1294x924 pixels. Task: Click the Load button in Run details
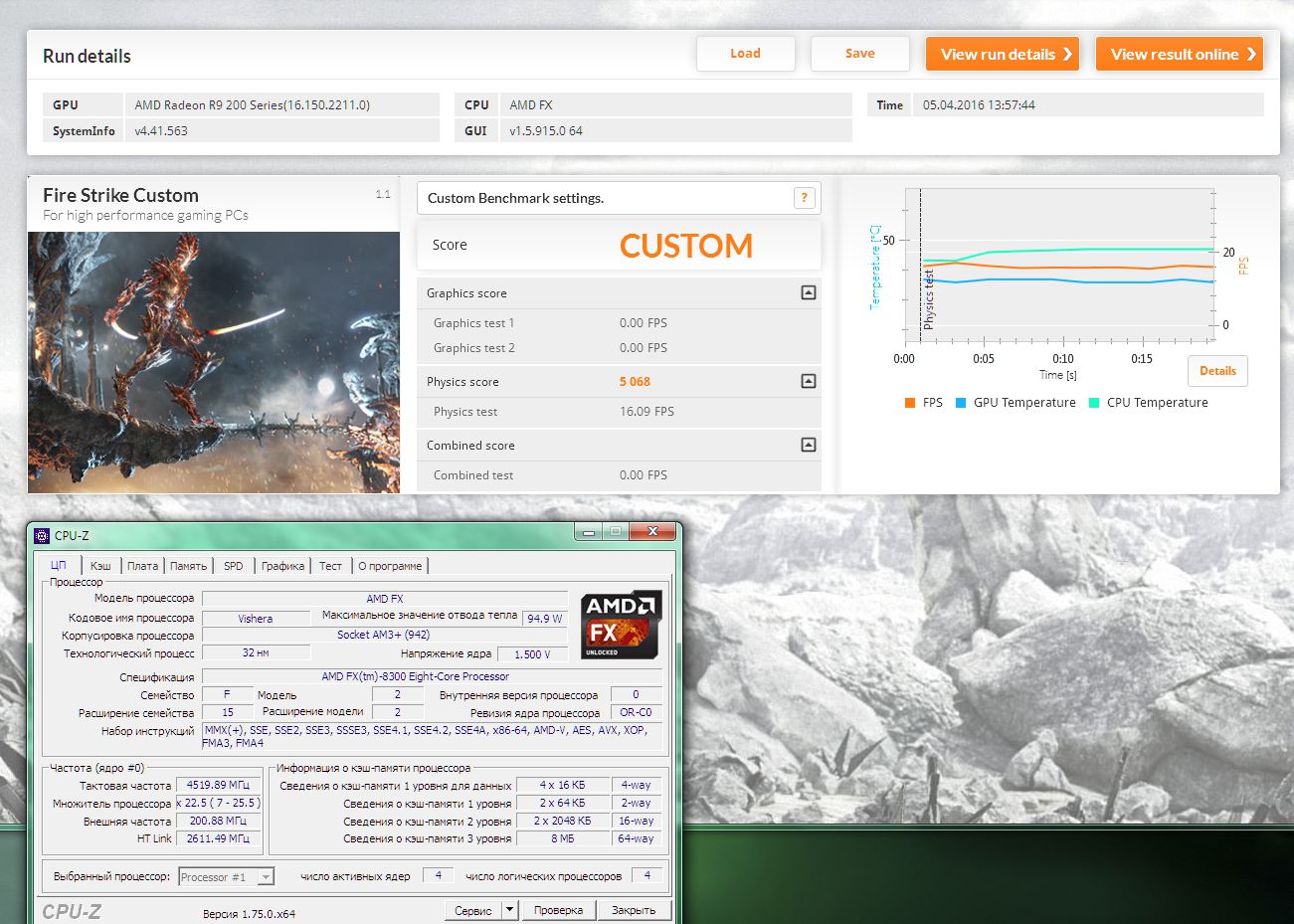(x=745, y=54)
